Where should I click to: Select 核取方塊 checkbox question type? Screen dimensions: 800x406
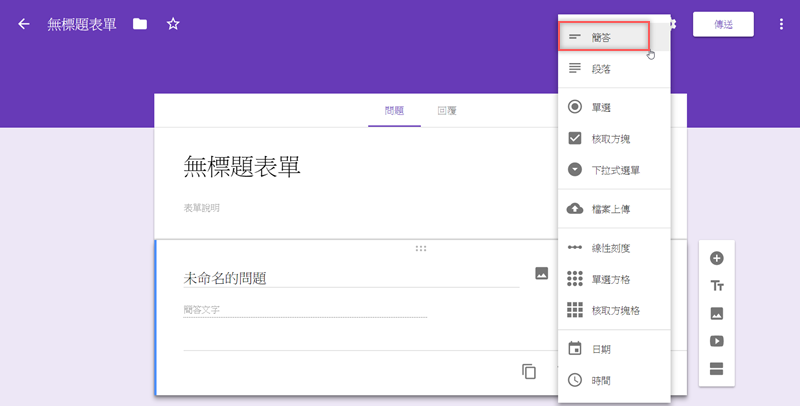[x=609, y=139]
